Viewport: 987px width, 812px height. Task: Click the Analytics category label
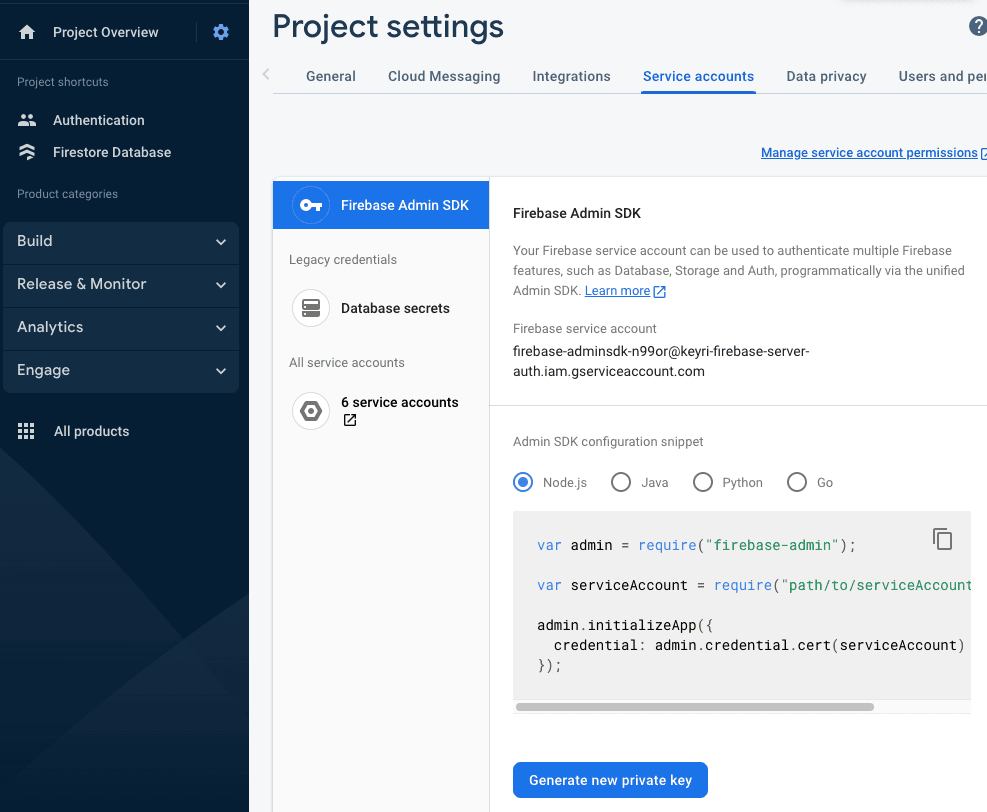50,327
